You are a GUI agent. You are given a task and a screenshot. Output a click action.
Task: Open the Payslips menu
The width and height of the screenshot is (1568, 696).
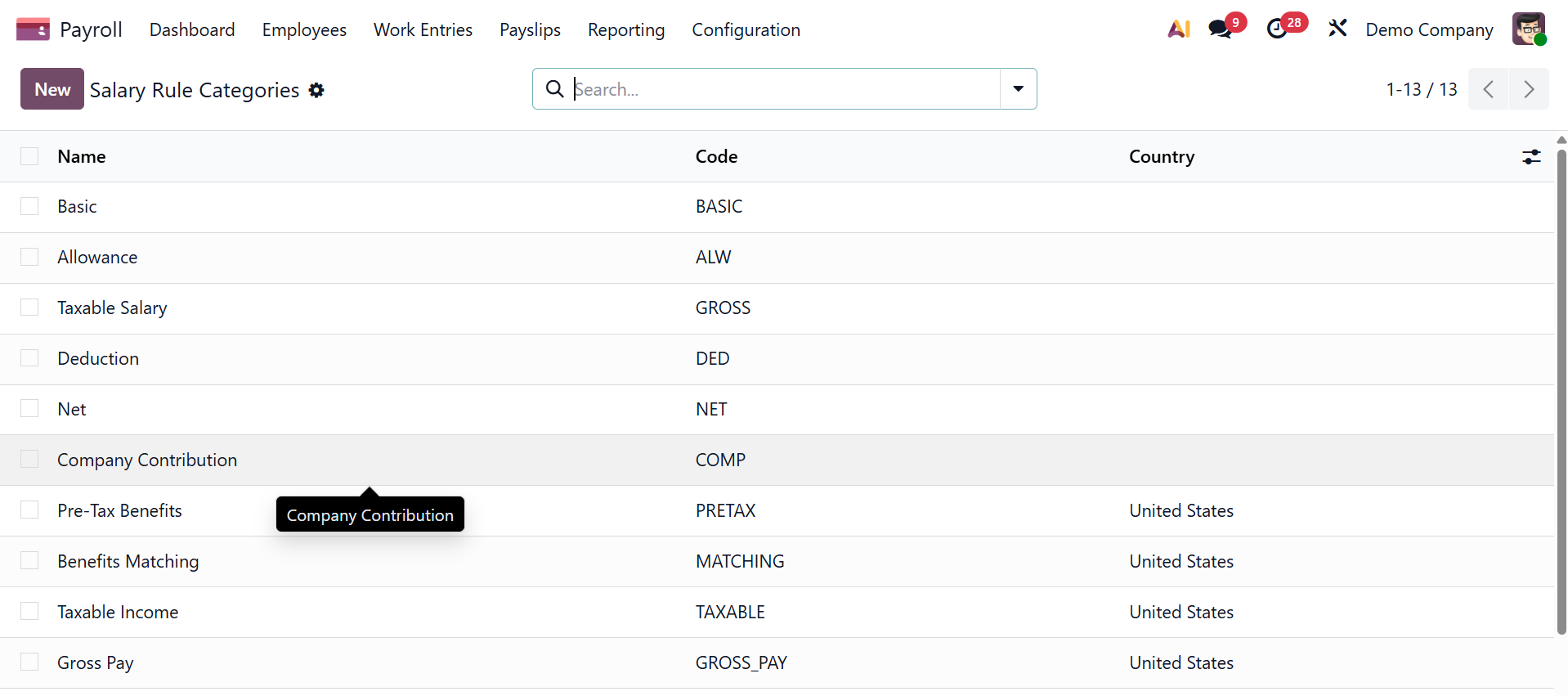point(530,30)
